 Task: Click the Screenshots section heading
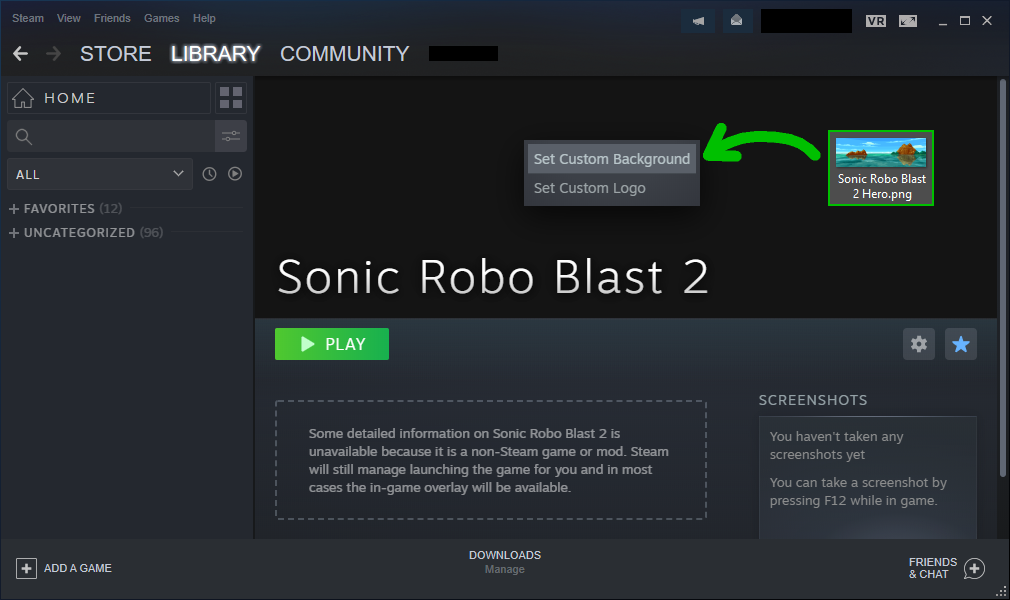coord(813,400)
